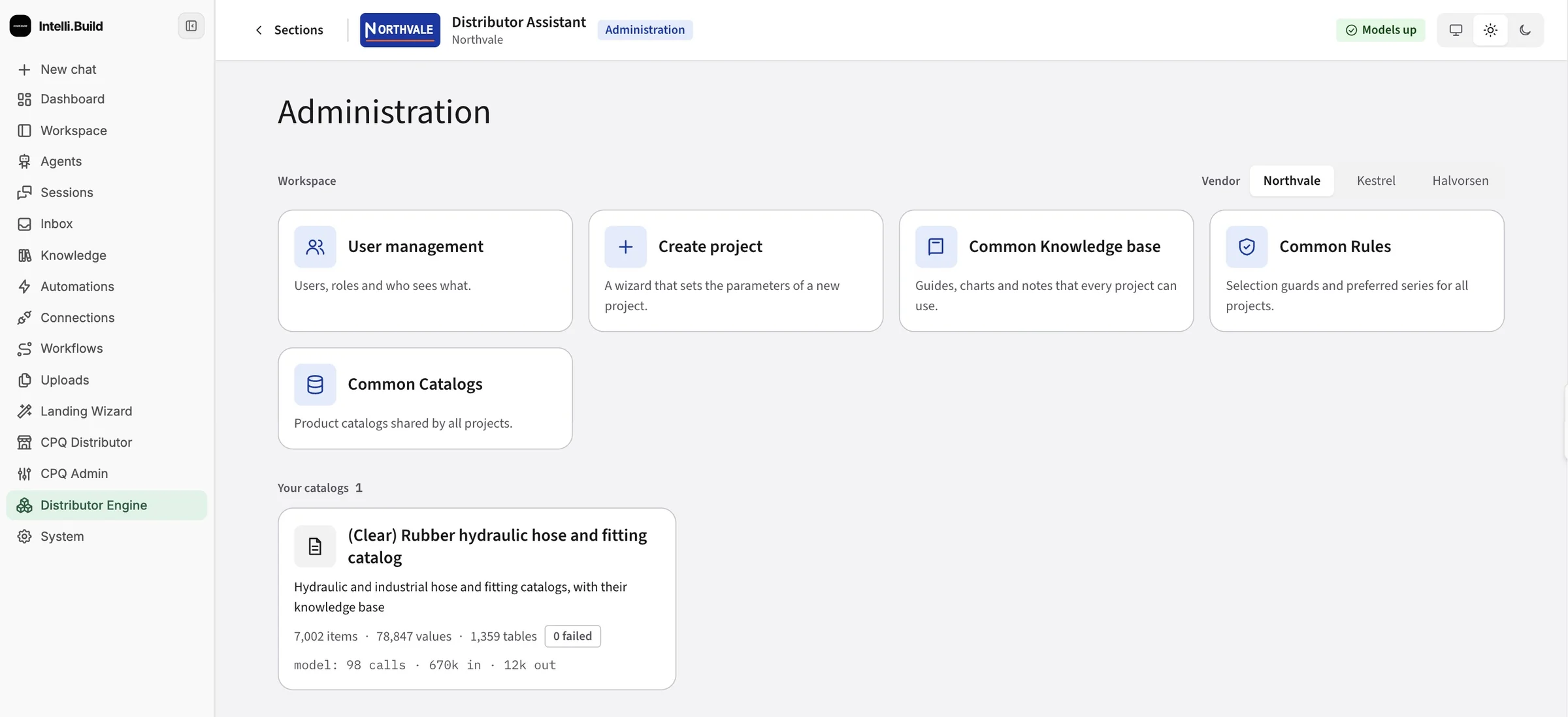Click the Workflows route icon
The height and width of the screenshot is (717, 1568).
point(24,349)
